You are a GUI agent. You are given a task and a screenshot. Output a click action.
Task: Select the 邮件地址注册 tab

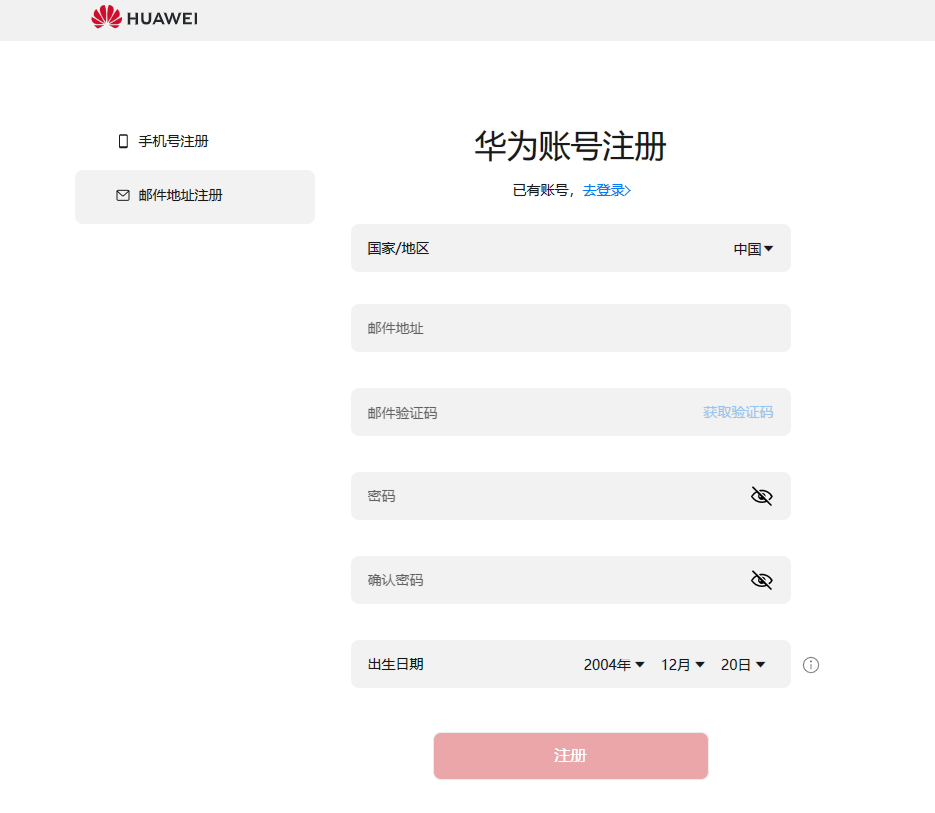[x=195, y=197]
